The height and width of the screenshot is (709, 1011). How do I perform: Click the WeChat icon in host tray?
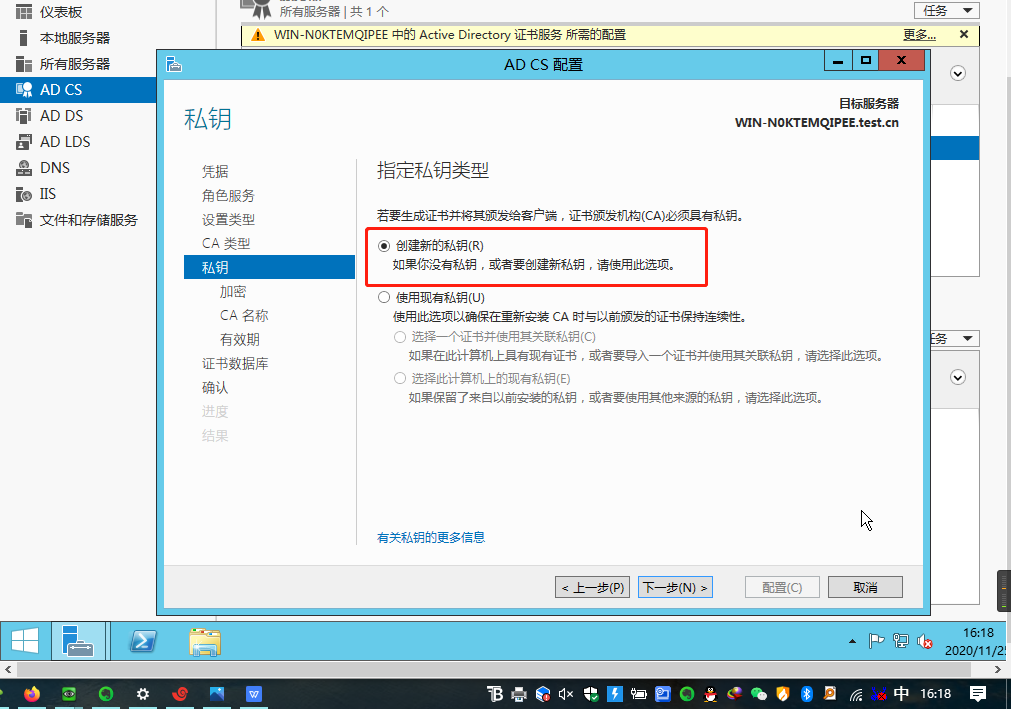point(759,694)
